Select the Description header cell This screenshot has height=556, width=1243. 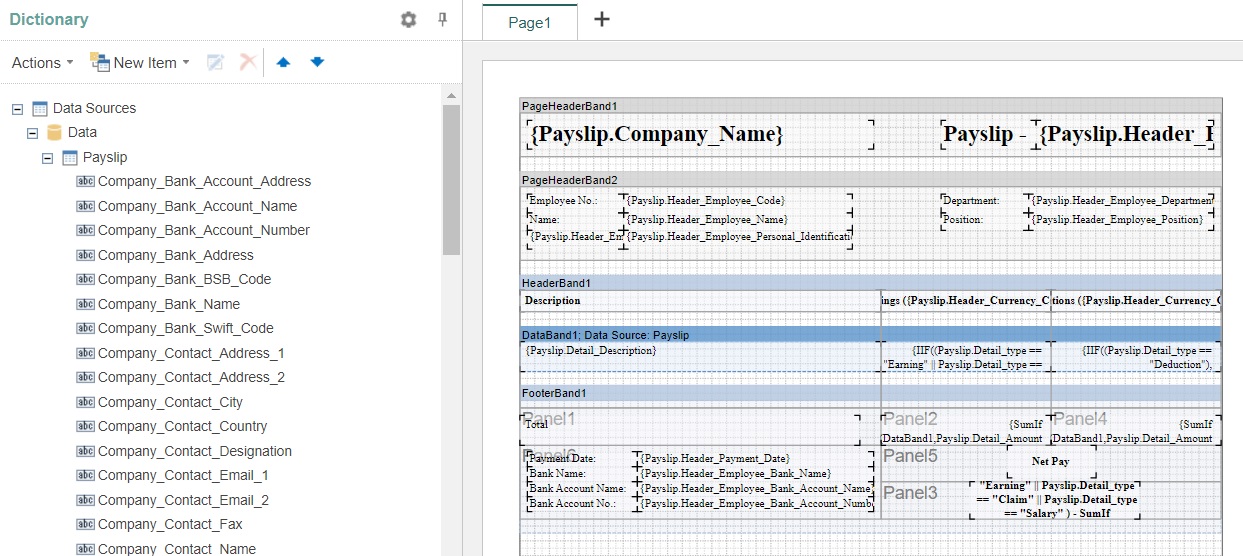pyautogui.click(x=700, y=300)
